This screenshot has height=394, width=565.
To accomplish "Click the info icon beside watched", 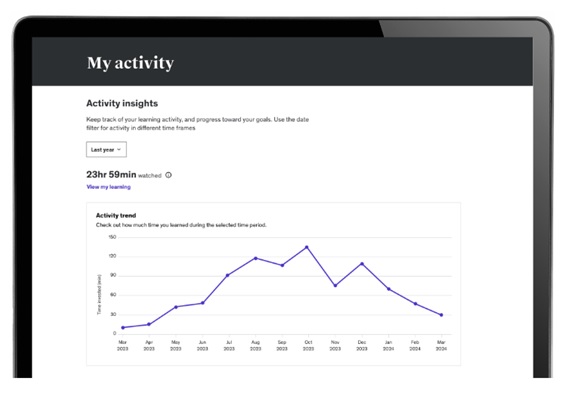I will tap(168, 175).
